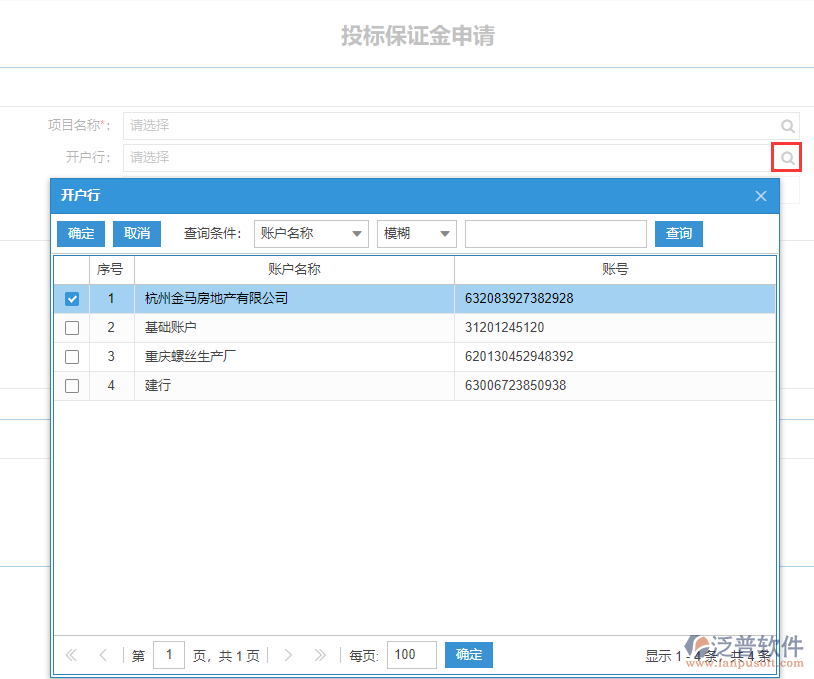The image size is (814, 679).
Task: Check the 基础账户 row checkbox
Action: click(x=71, y=327)
